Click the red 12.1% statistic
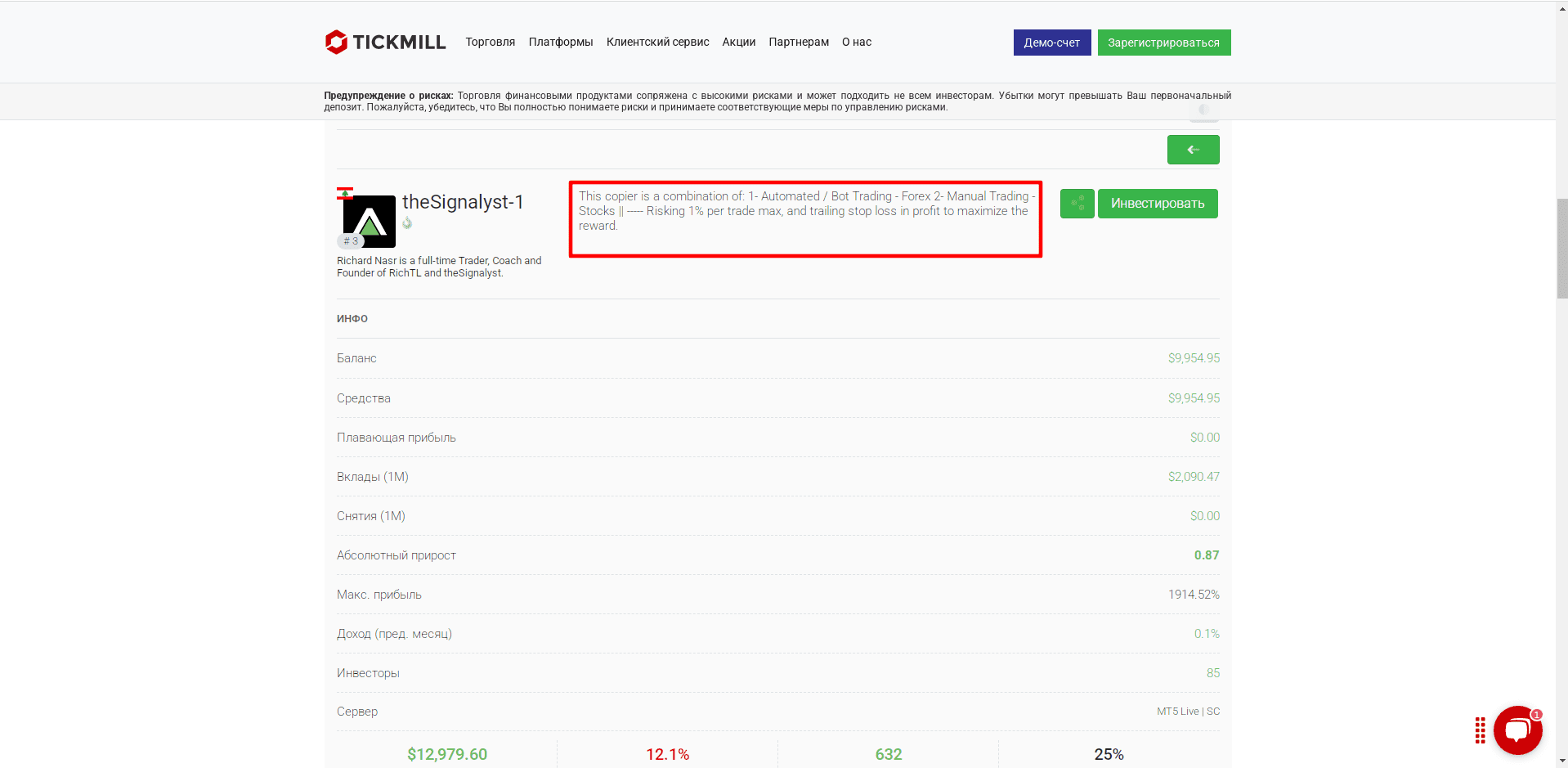1568x768 pixels. [x=668, y=754]
